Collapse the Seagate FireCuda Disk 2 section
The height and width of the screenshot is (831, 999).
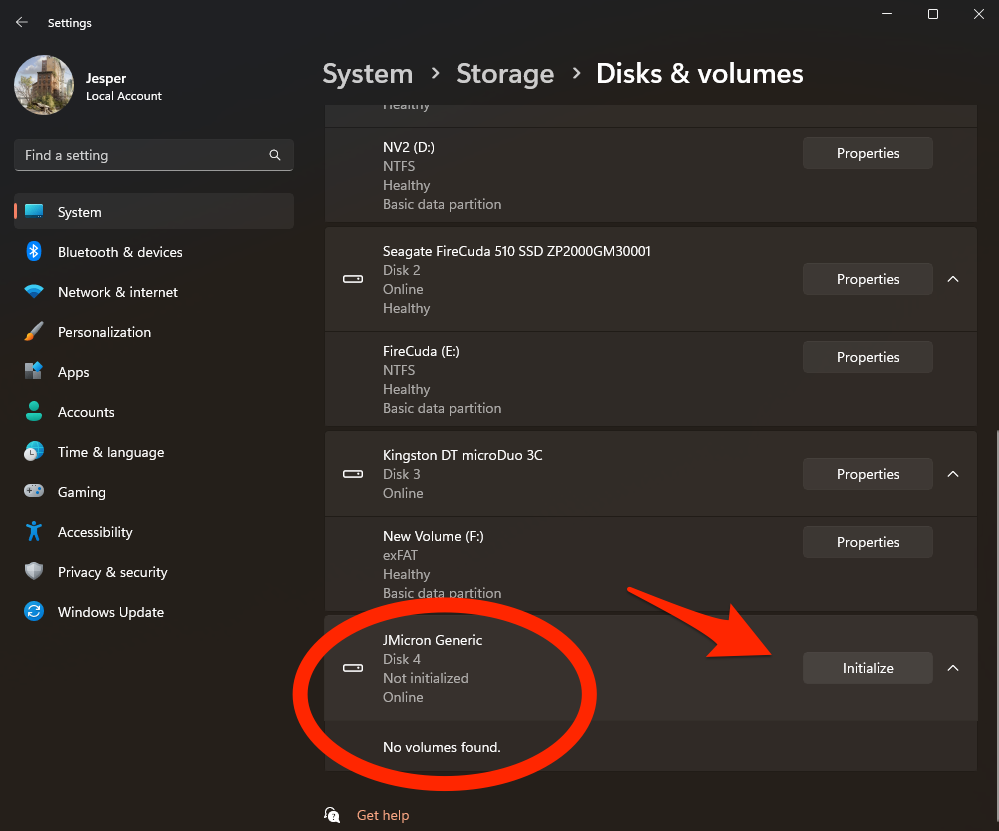953,279
